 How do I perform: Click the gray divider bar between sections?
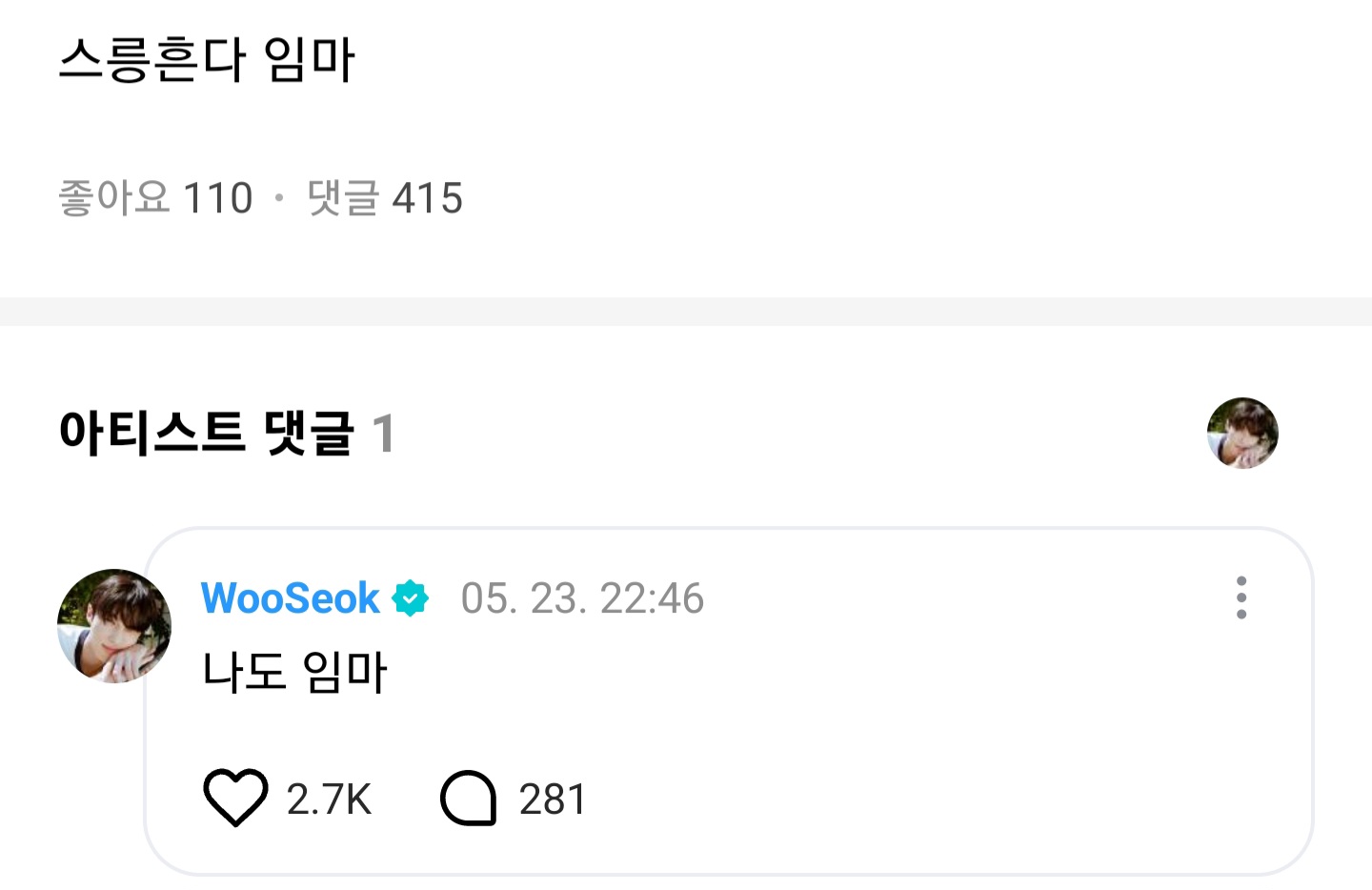pyautogui.click(x=686, y=311)
